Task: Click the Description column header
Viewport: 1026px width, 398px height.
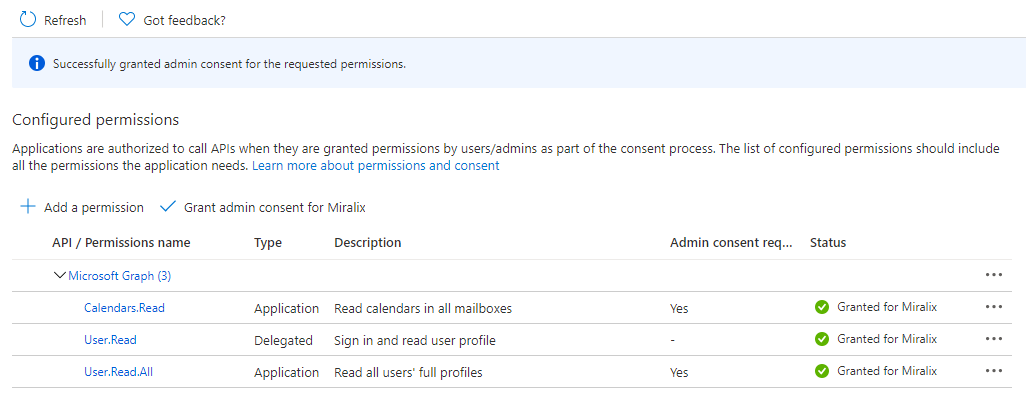Action: [368, 243]
